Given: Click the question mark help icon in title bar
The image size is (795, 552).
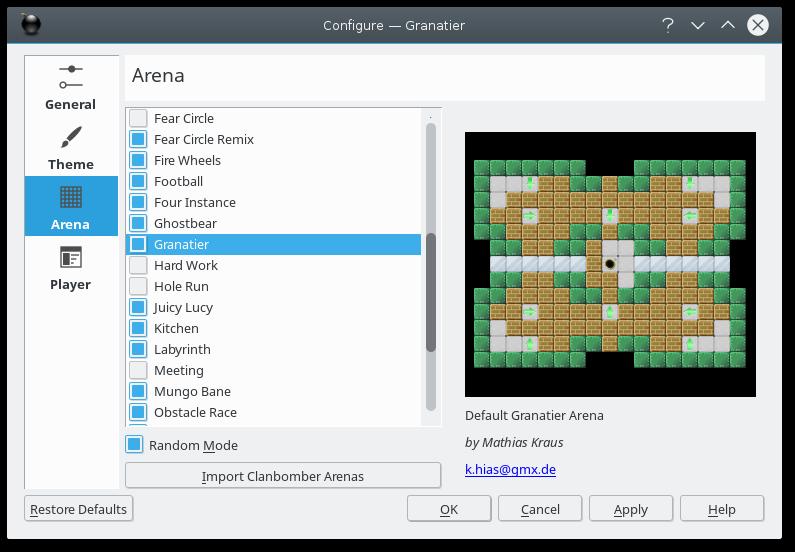Looking at the screenshot, I should (x=668, y=25).
